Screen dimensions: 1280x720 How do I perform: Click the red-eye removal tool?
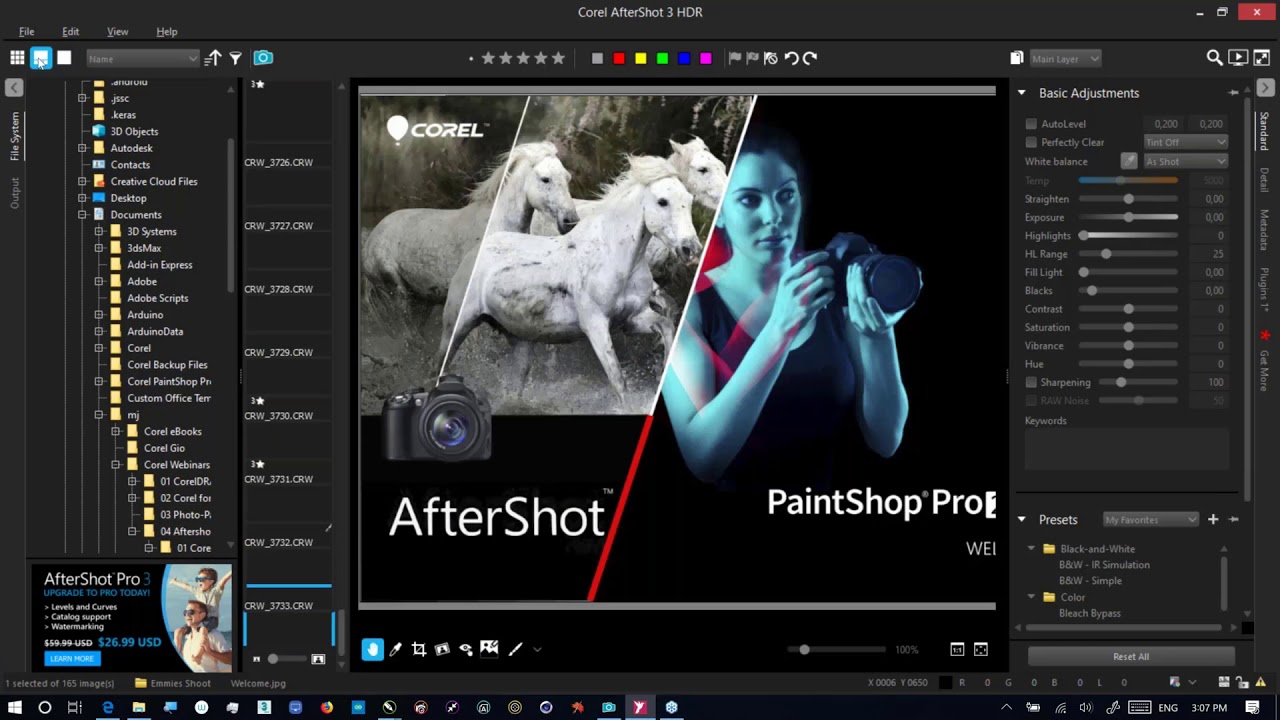pyautogui.click(x=466, y=649)
